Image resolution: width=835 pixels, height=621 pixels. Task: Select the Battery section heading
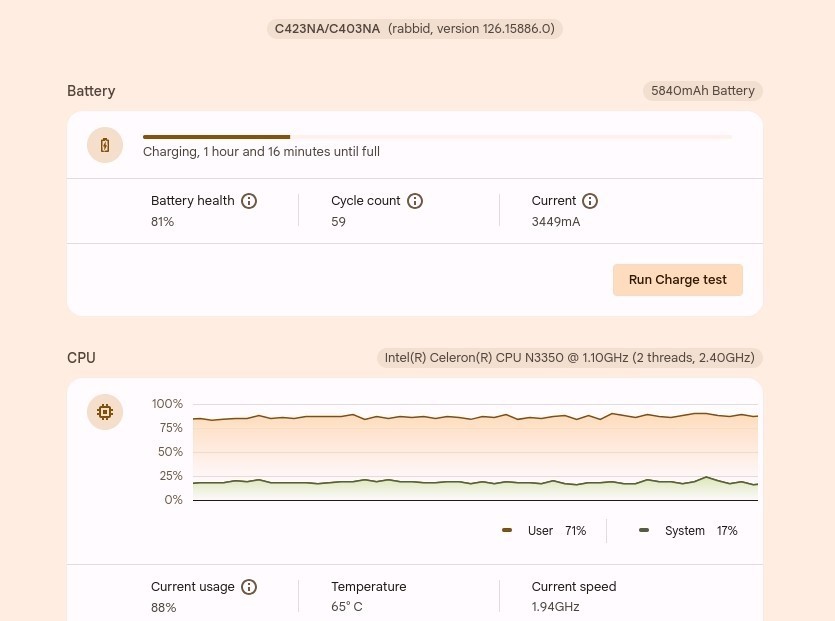91,91
